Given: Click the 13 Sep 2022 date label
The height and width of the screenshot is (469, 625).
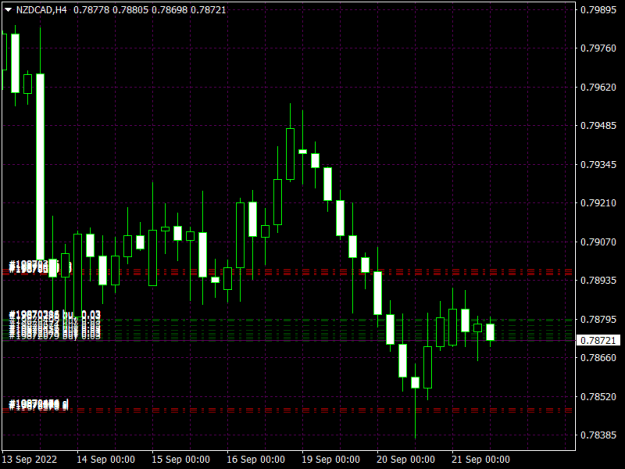Looking at the screenshot, I should coord(29,459).
